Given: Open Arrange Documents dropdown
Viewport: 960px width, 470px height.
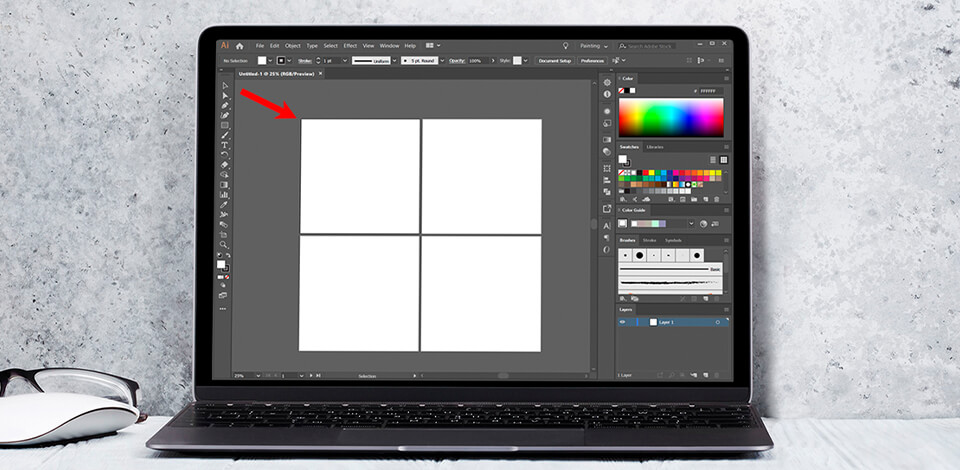Looking at the screenshot, I should click(x=432, y=46).
